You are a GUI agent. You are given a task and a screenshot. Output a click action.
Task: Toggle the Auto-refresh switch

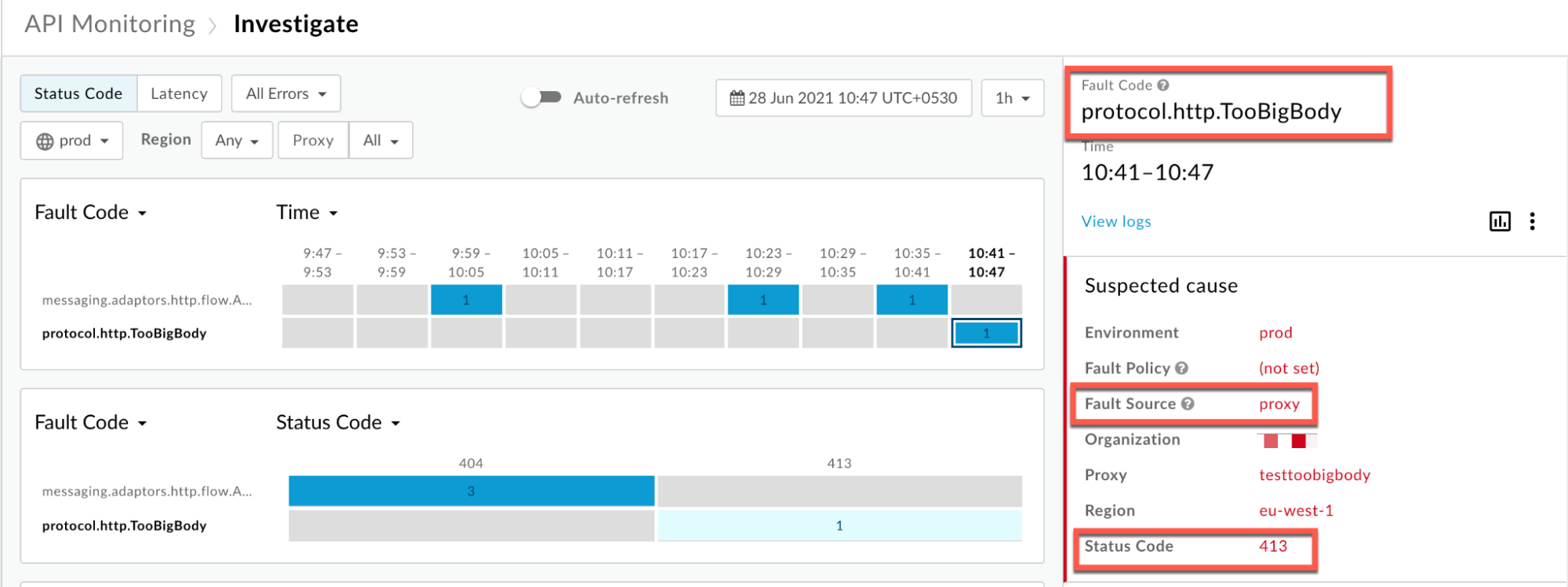point(541,97)
